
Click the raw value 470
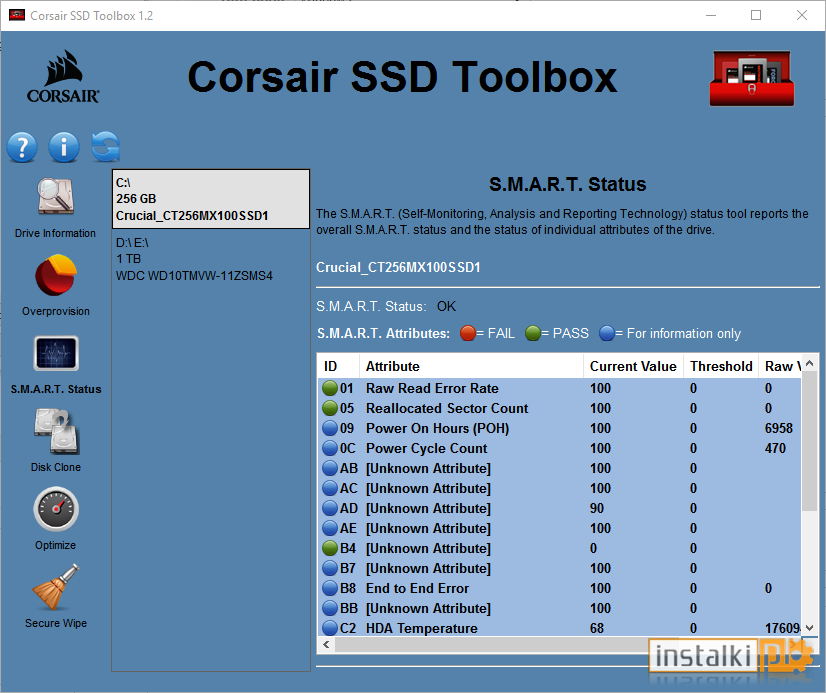[775, 448]
